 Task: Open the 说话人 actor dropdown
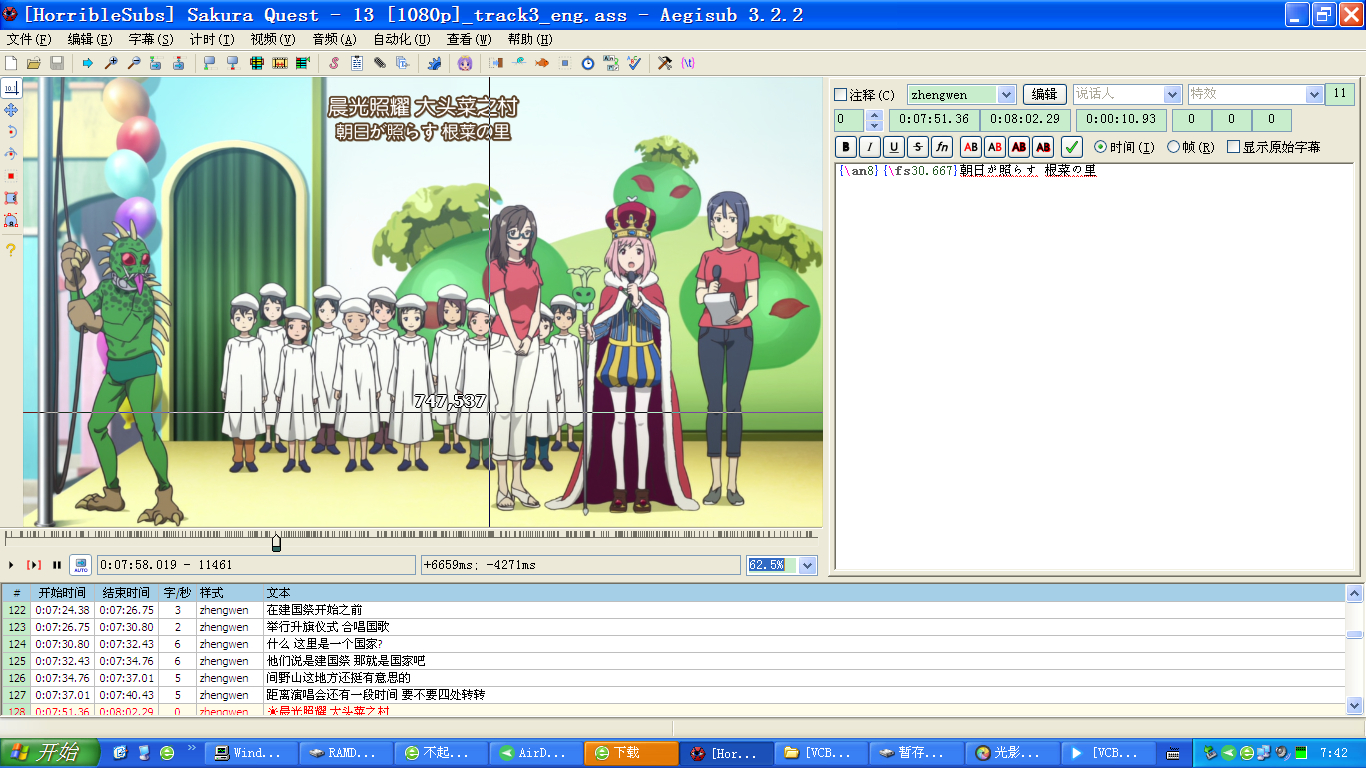tap(1173, 94)
